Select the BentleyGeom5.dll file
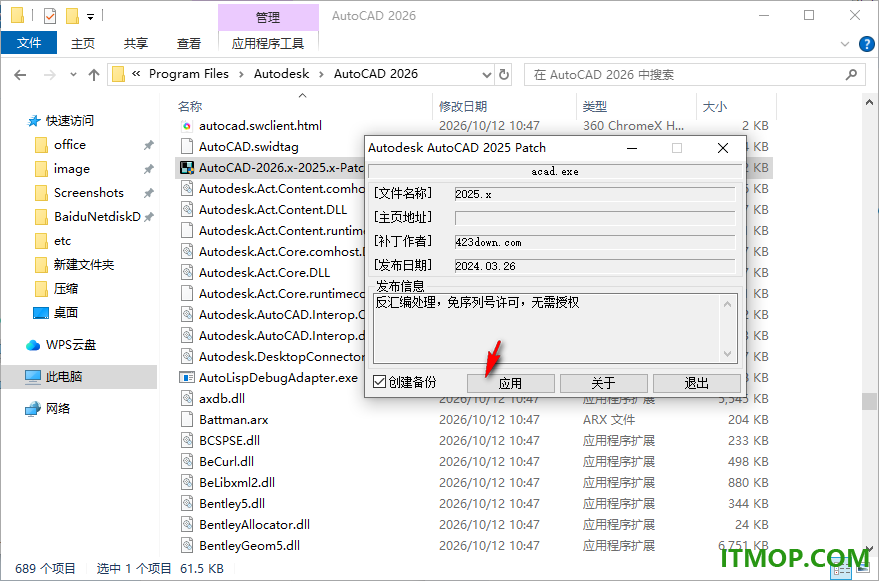 click(x=249, y=546)
